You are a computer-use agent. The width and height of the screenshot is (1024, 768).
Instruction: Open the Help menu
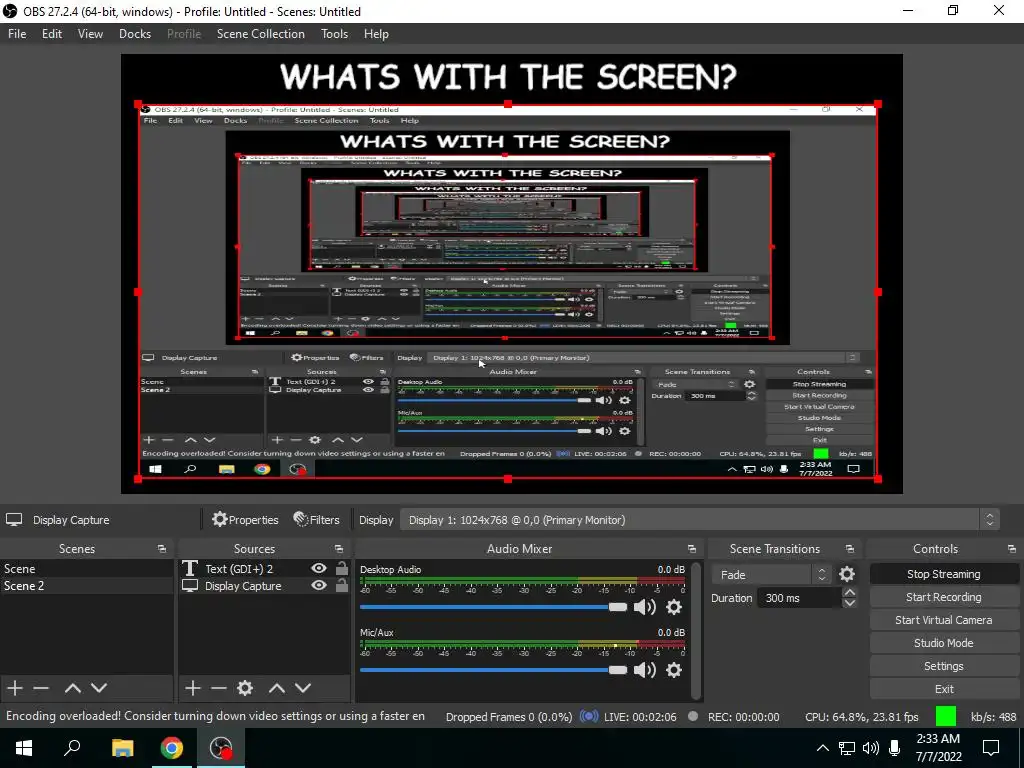tap(376, 34)
